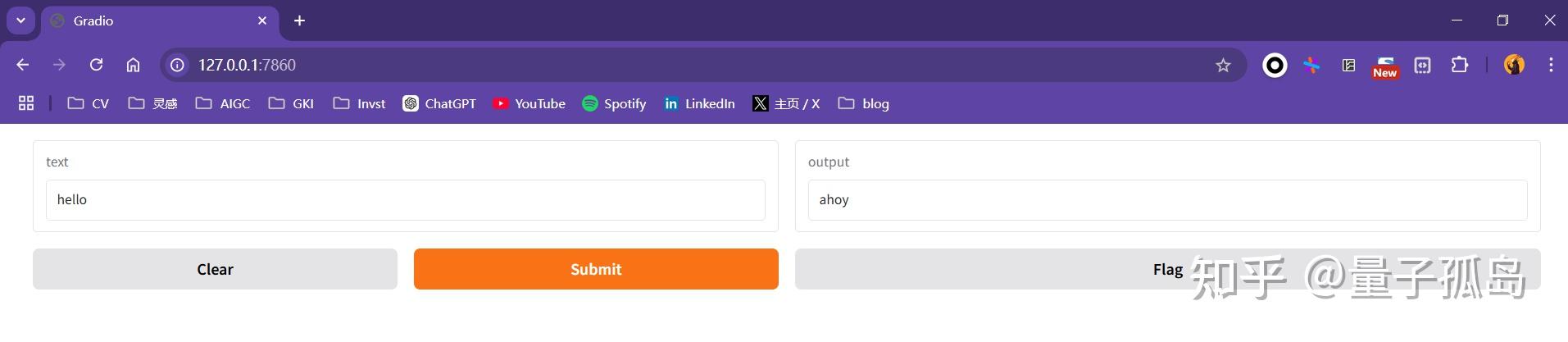Expand the tab search dropdown
The width and height of the screenshot is (1568, 342).
click(x=20, y=21)
